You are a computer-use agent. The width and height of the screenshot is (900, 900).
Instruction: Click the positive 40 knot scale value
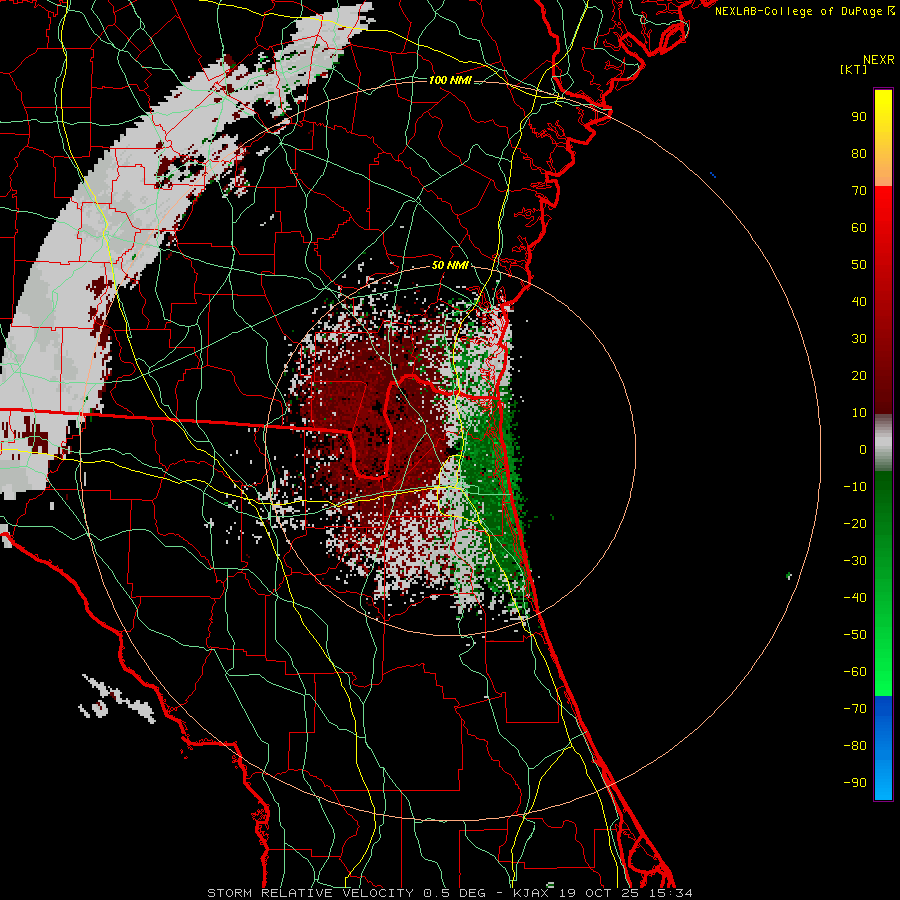pyautogui.click(x=859, y=301)
